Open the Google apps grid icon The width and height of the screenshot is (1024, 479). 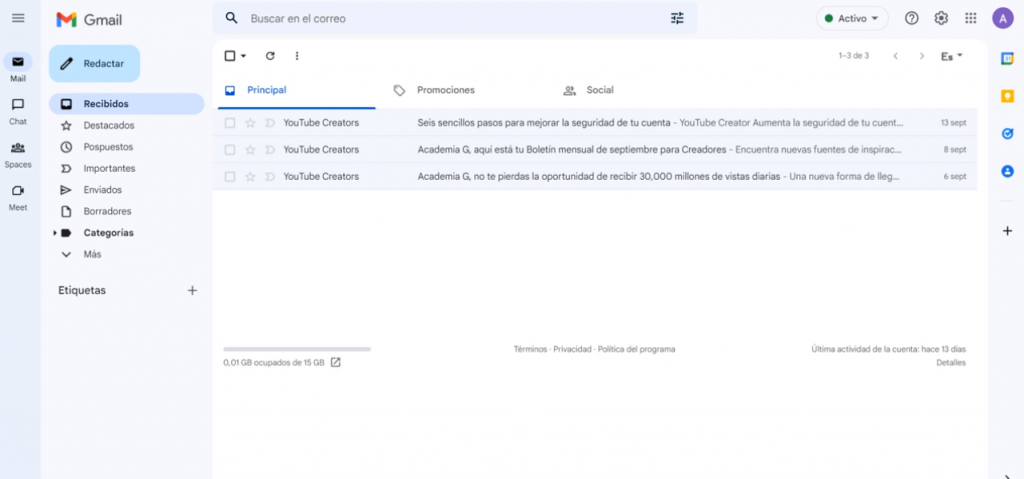coord(970,18)
